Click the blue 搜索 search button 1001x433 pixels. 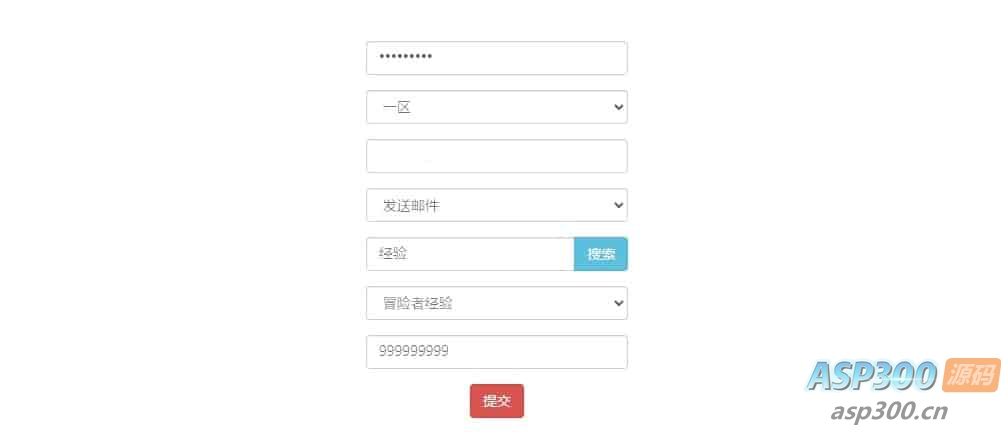[x=601, y=254]
